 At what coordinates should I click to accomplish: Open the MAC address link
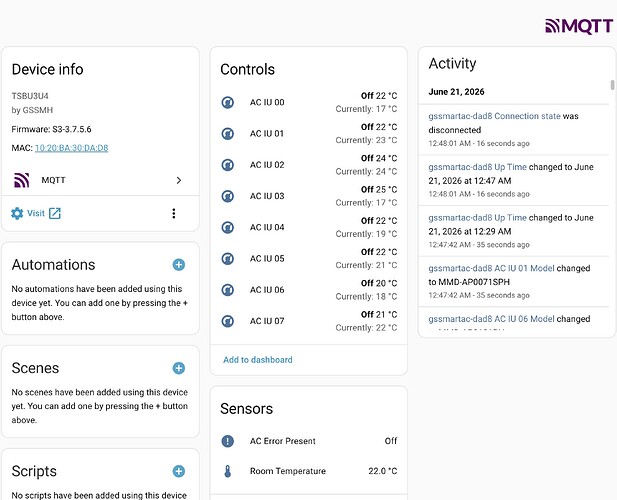click(71, 148)
